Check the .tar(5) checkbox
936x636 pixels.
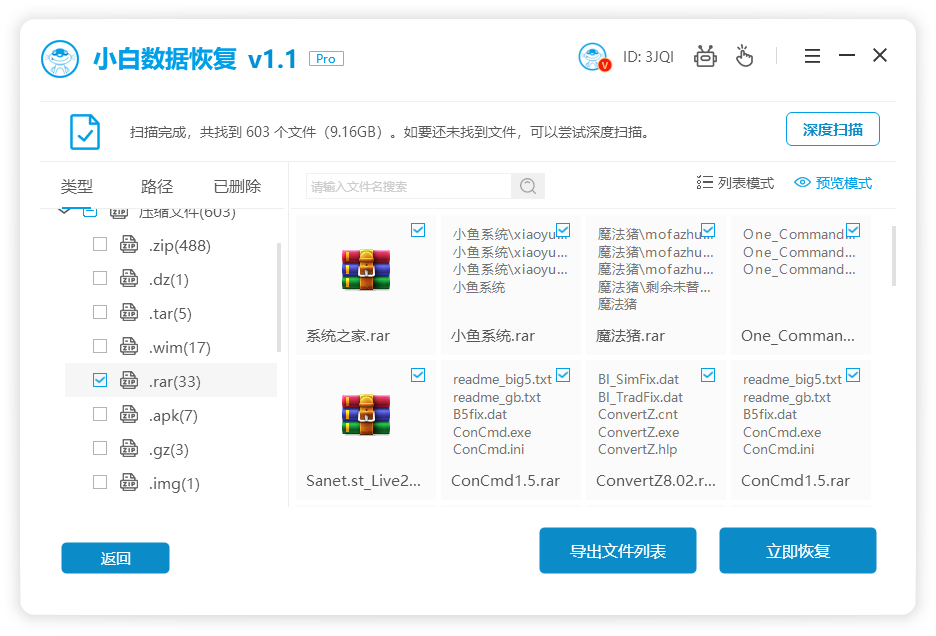(x=100, y=312)
